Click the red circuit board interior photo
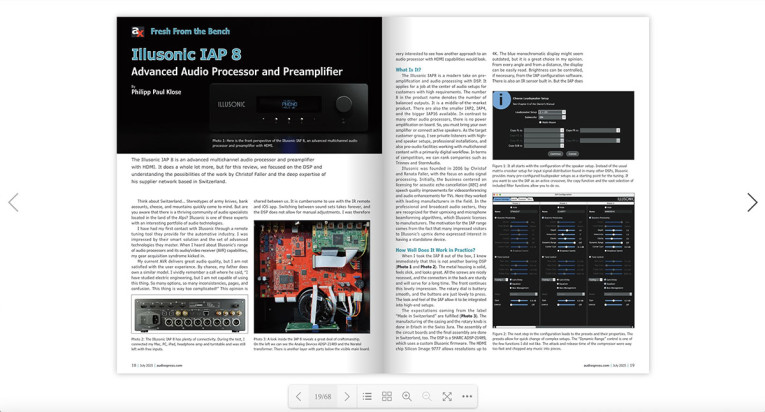The height and width of the screenshot is (412, 765). (312, 277)
